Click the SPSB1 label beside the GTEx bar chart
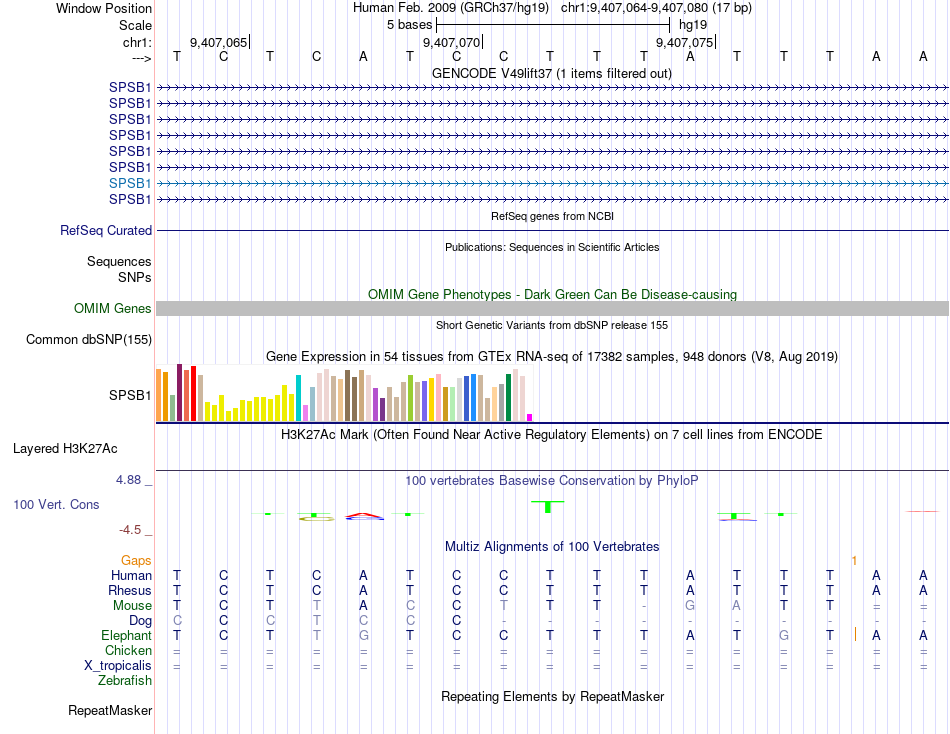The width and height of the screenshot is (950, 734). click(x=130, y=395)
